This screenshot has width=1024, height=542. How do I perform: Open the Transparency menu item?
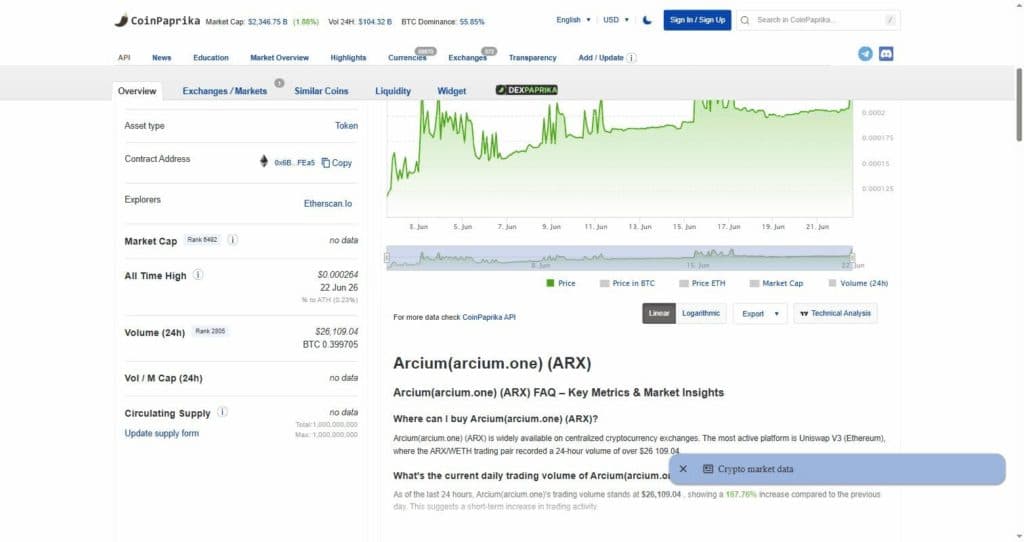coord(532,57)
